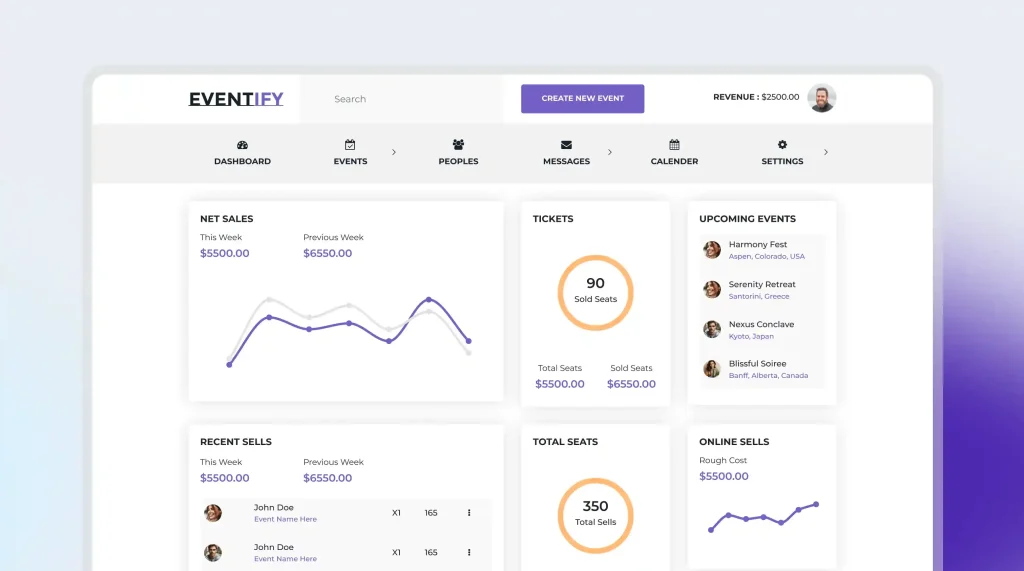The width and height of the screenshot is (1024, 571).
Task: Expand the Settings submenu chevron
Action: click(826, 152)
